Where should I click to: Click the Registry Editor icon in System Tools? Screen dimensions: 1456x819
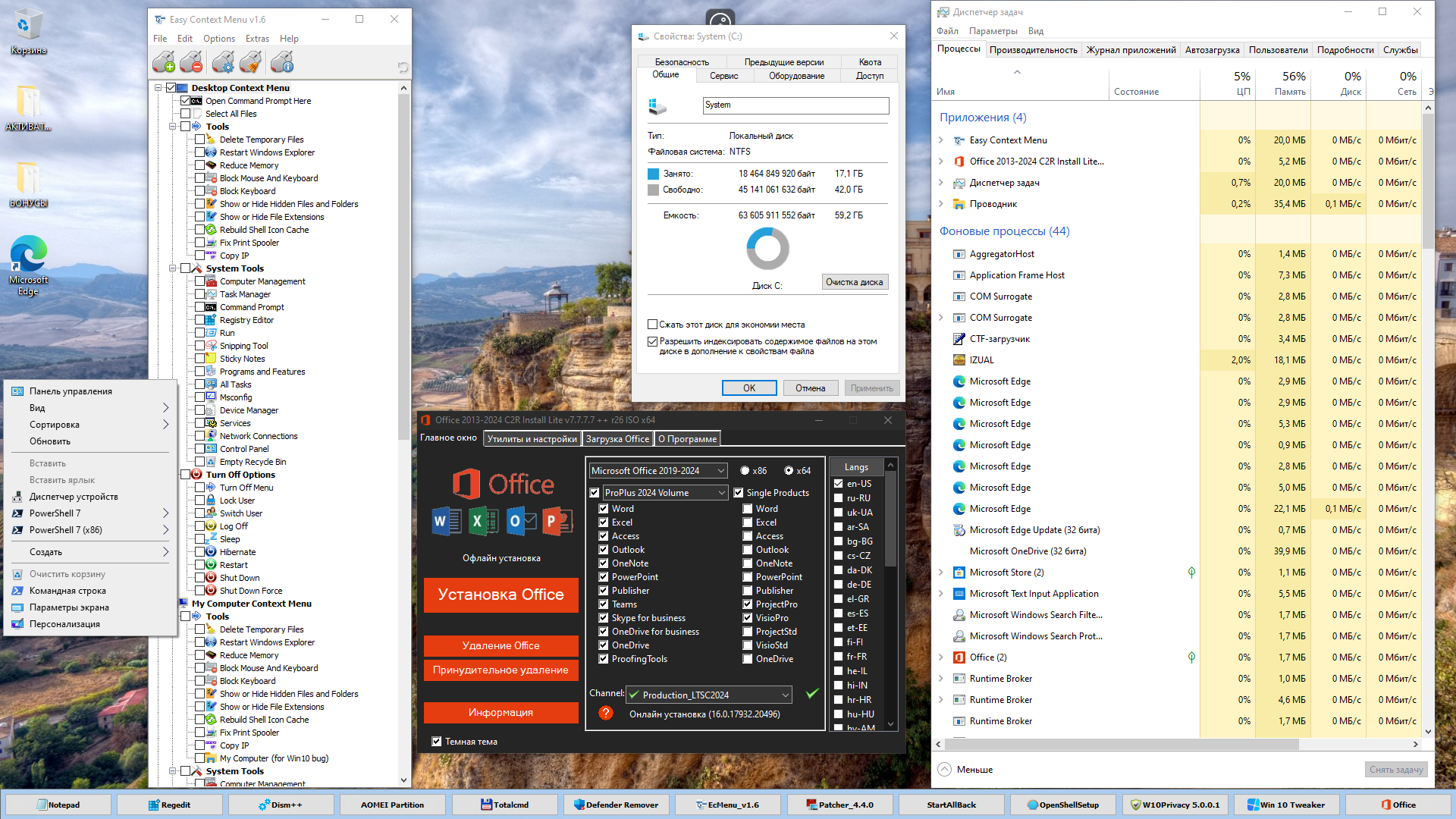pyautogui.click(x=211, y=320)
